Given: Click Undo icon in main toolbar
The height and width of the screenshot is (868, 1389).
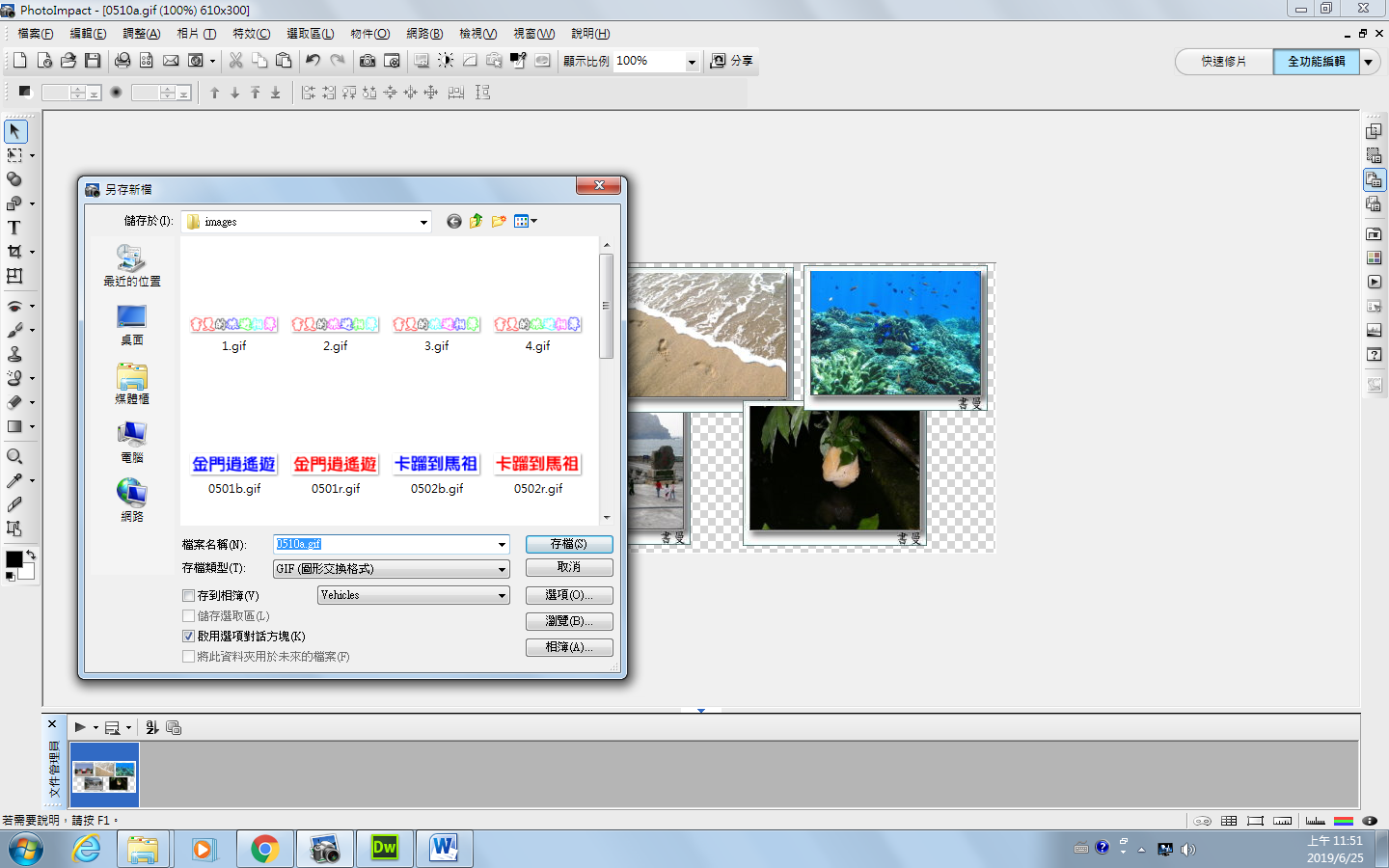Looking at the screenshot, I should coord(313,61).
